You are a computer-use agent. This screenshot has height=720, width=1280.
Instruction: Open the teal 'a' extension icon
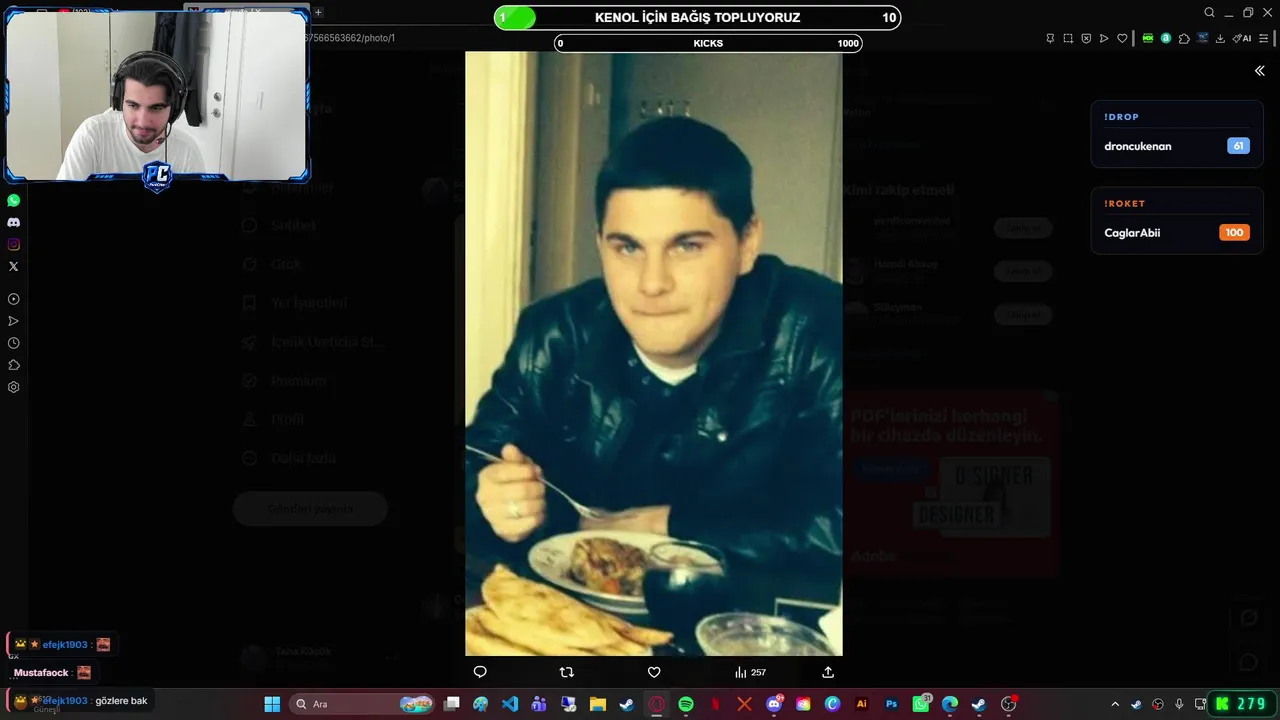[x=1166, y=38]
